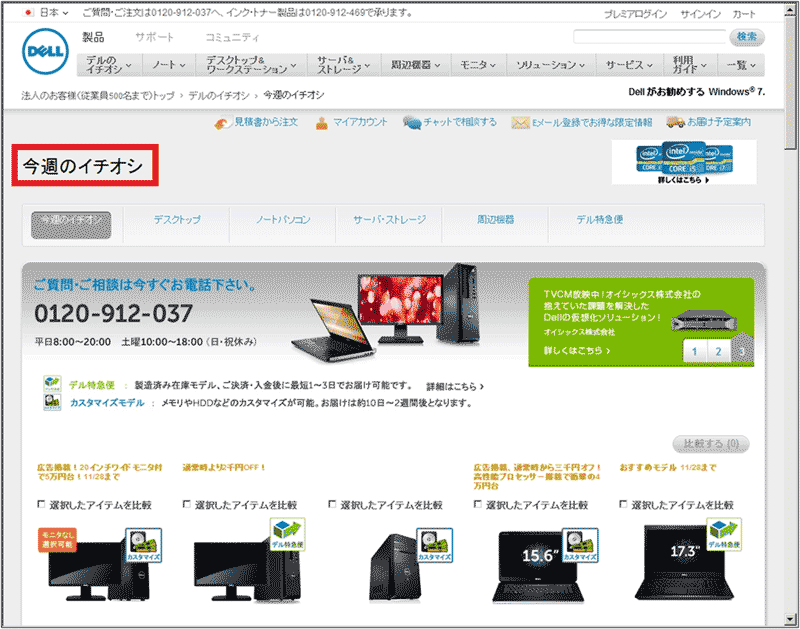Tick the compare checkbox for the 15.6 laptop
The height and width of the screenshot is (629, 800).
[478, 504]
